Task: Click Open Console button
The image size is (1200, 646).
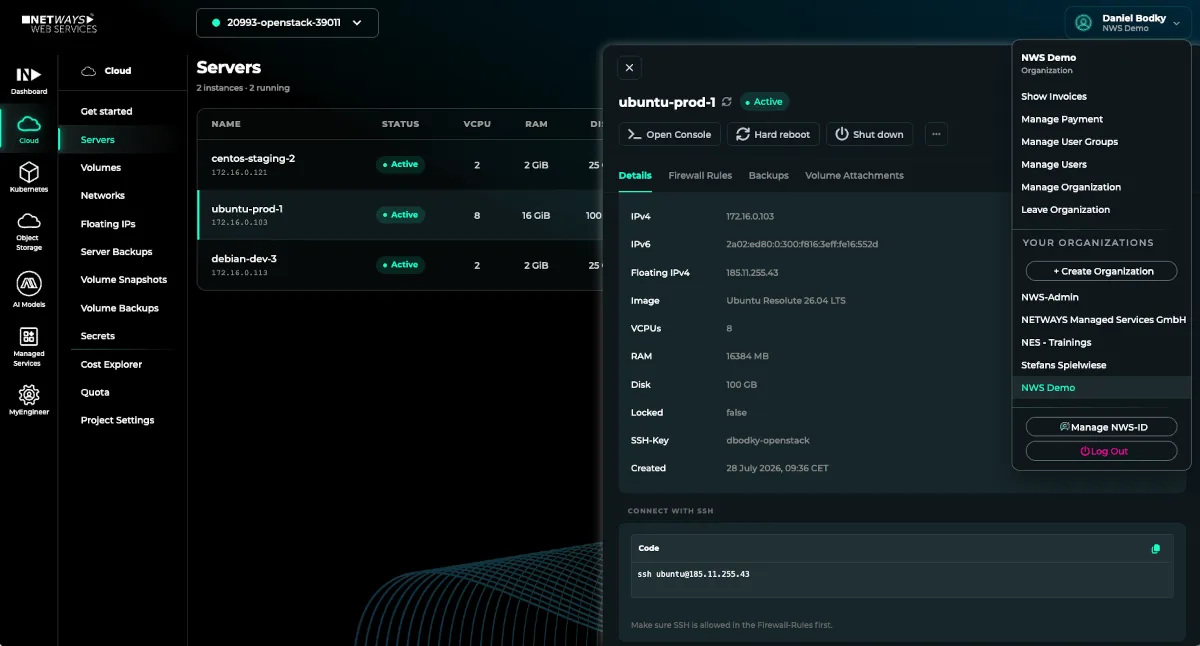Action: [x=669, y=134]
